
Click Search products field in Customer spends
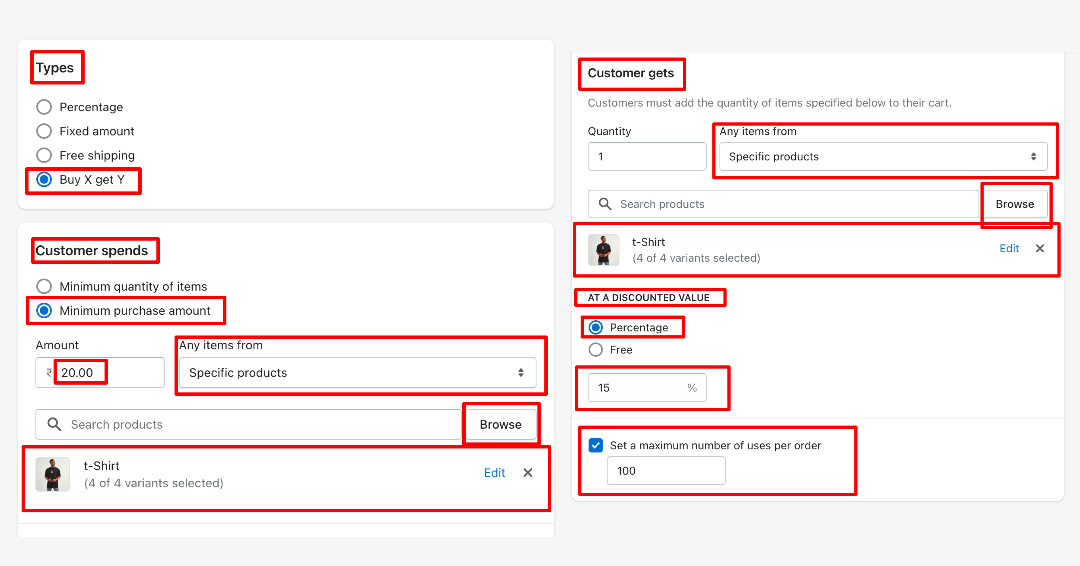[x=249, y=425]
